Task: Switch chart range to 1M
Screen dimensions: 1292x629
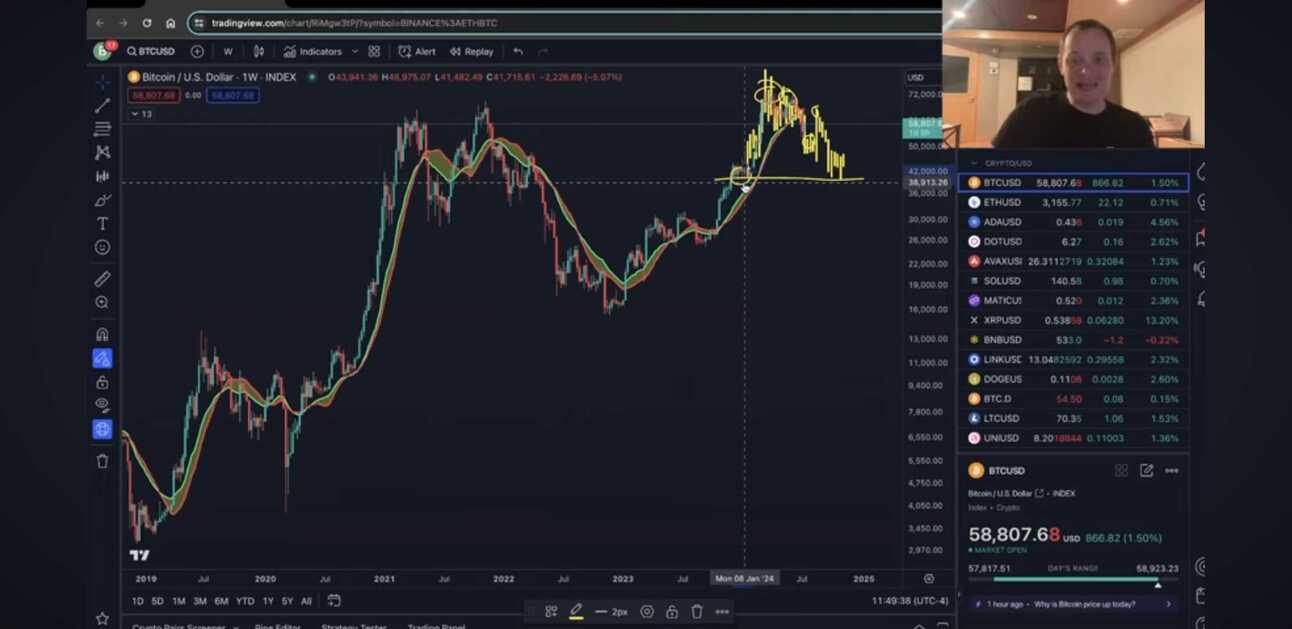Action: (178, 601)
